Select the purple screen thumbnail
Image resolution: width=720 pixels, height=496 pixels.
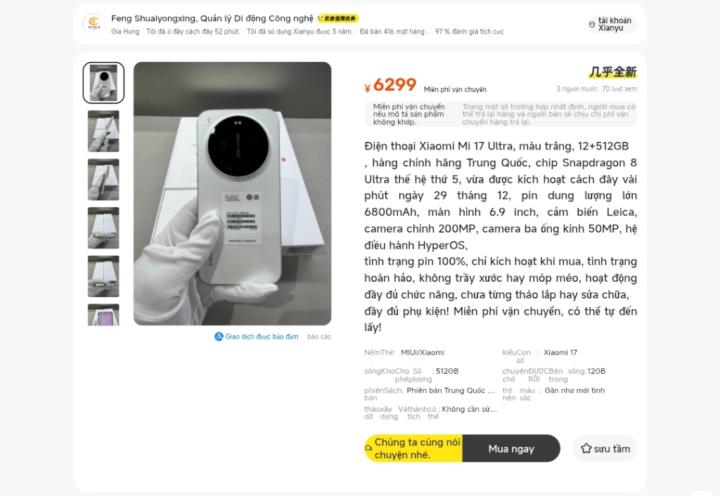103,315
